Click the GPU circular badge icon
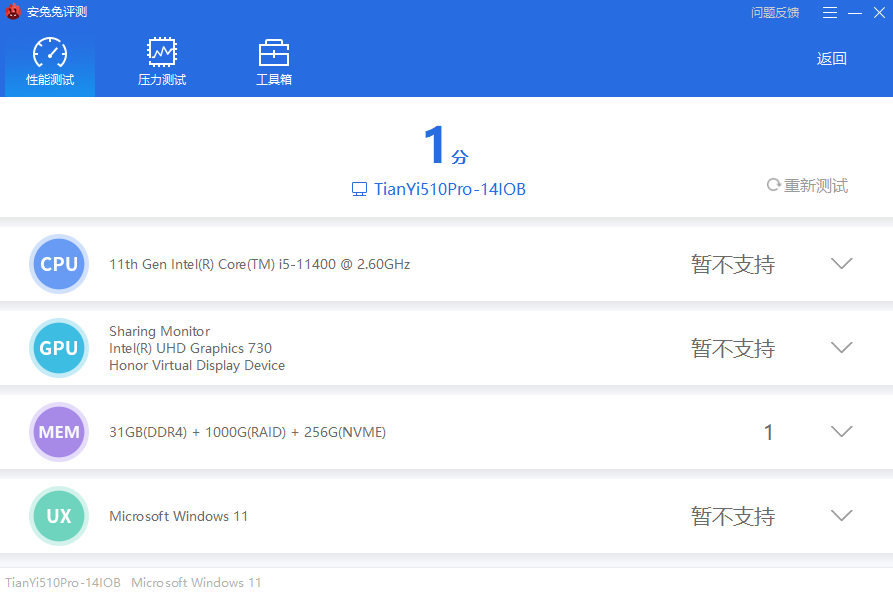893x594 pixels. coord(59,348)
